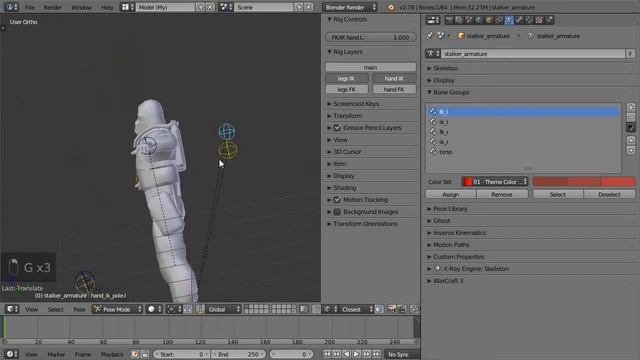The image size is (640, 360).
Task: Open the Closest snap target dropdown
Action: tap(356, 309)
